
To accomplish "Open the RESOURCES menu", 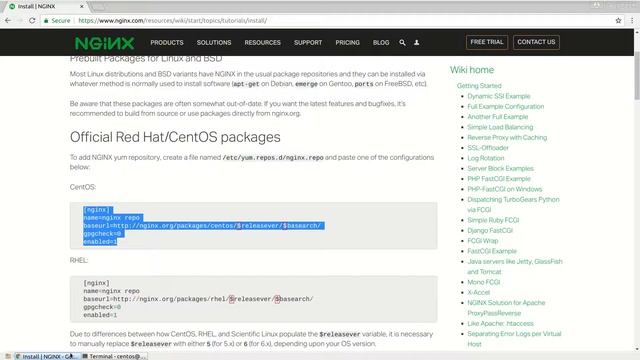I will click(262, 42).
